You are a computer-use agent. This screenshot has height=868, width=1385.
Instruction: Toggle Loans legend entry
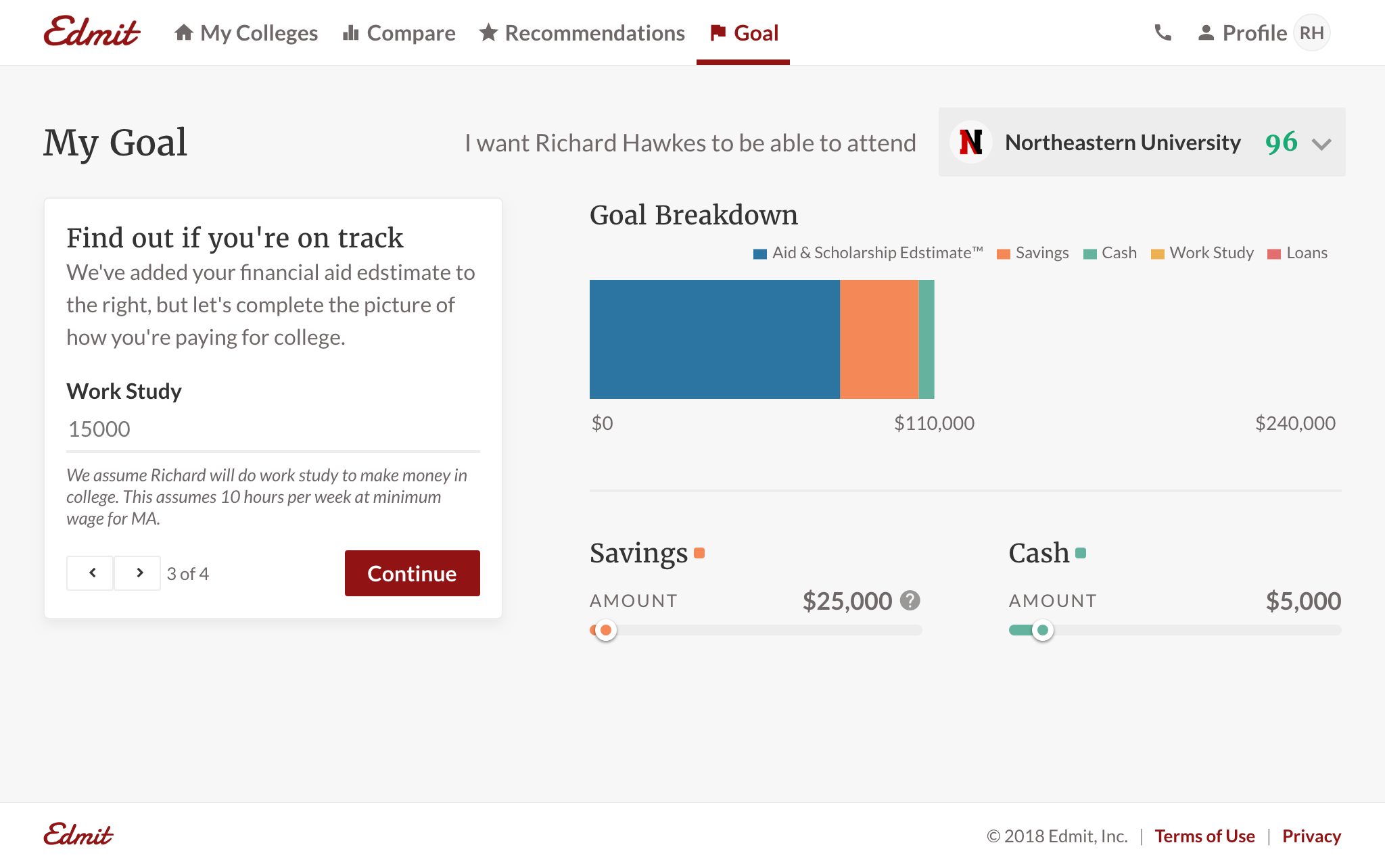pyautogui.click(x=1297, y=253)
